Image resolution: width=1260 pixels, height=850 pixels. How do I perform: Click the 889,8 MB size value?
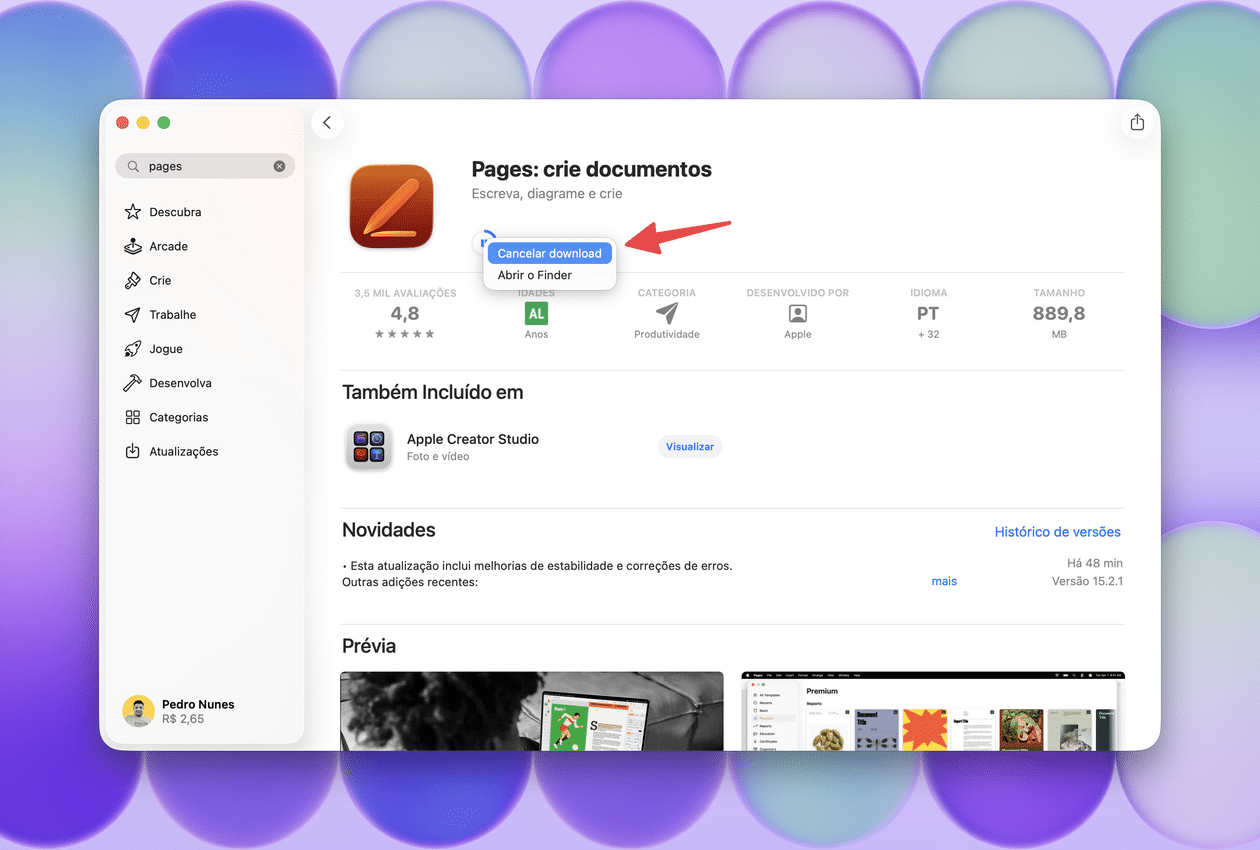[x=1059, y=313]
